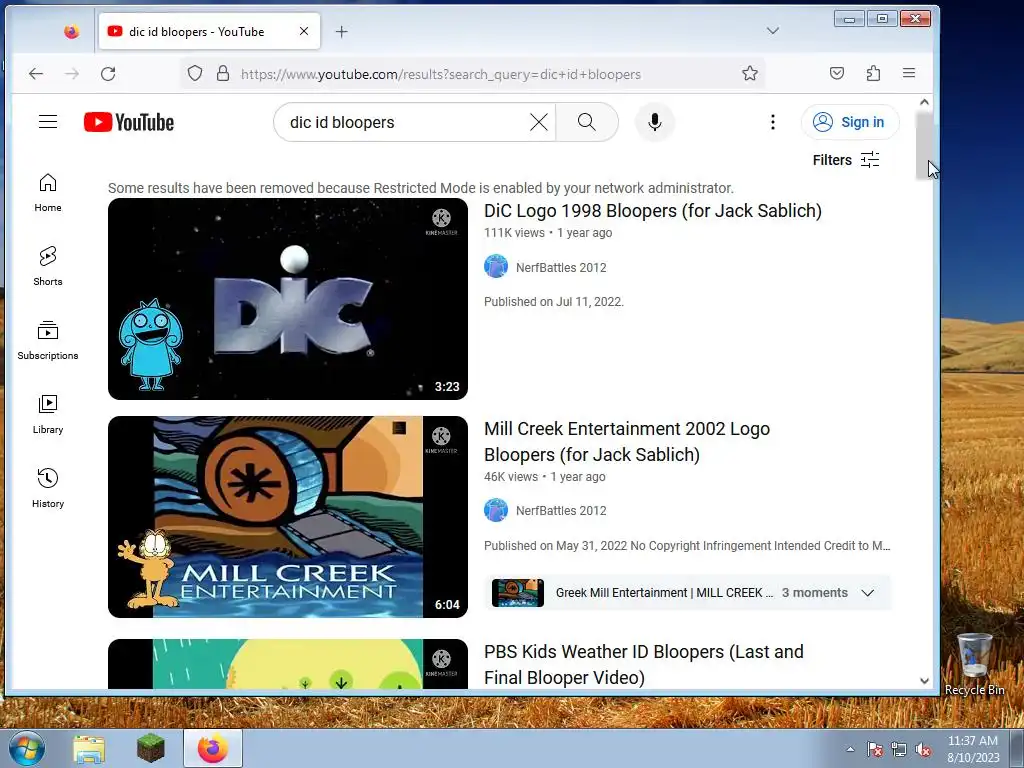Click the scrollbar down arrow

924,680
